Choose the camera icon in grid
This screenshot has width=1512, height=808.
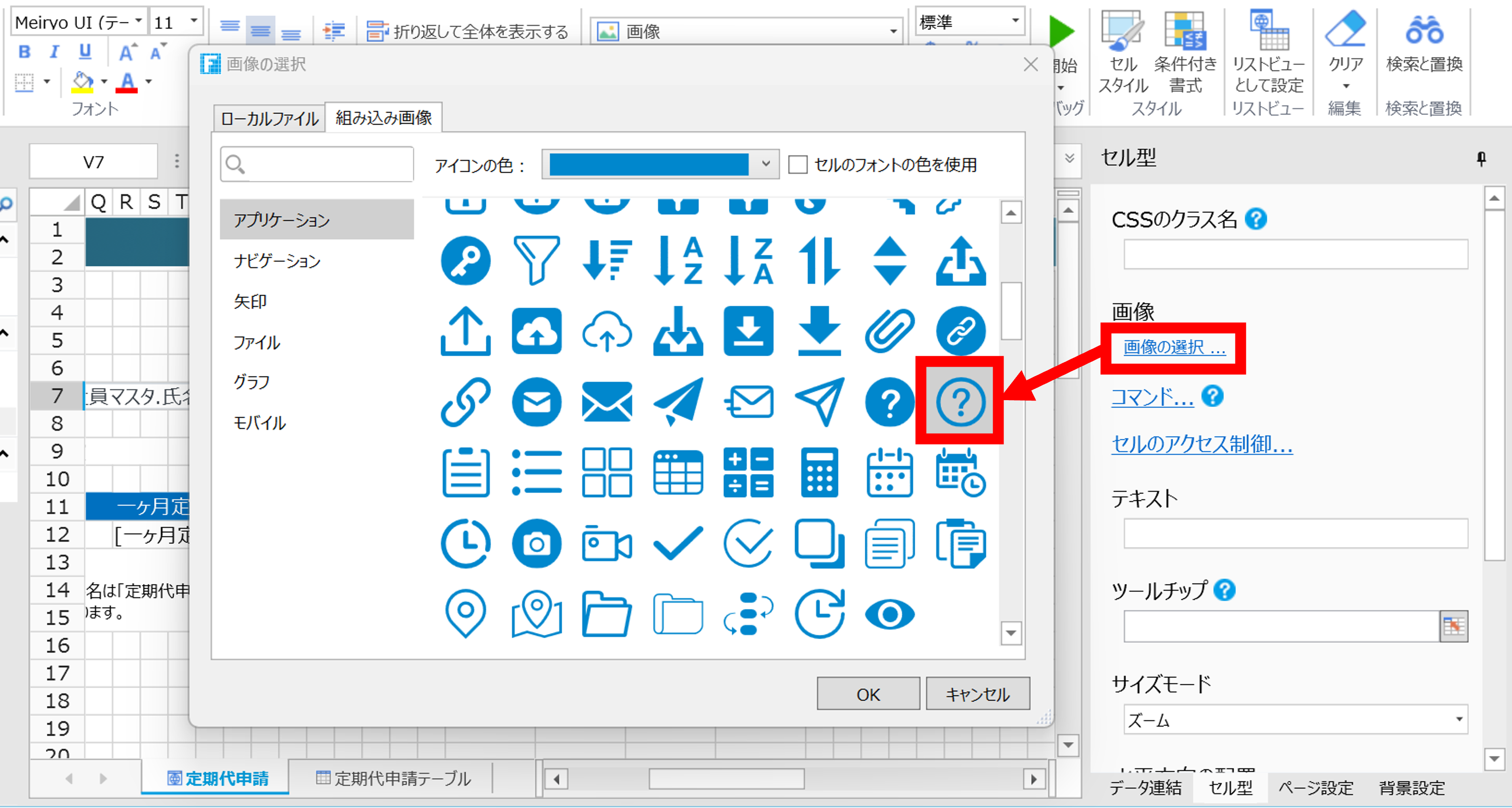[536, 544]
